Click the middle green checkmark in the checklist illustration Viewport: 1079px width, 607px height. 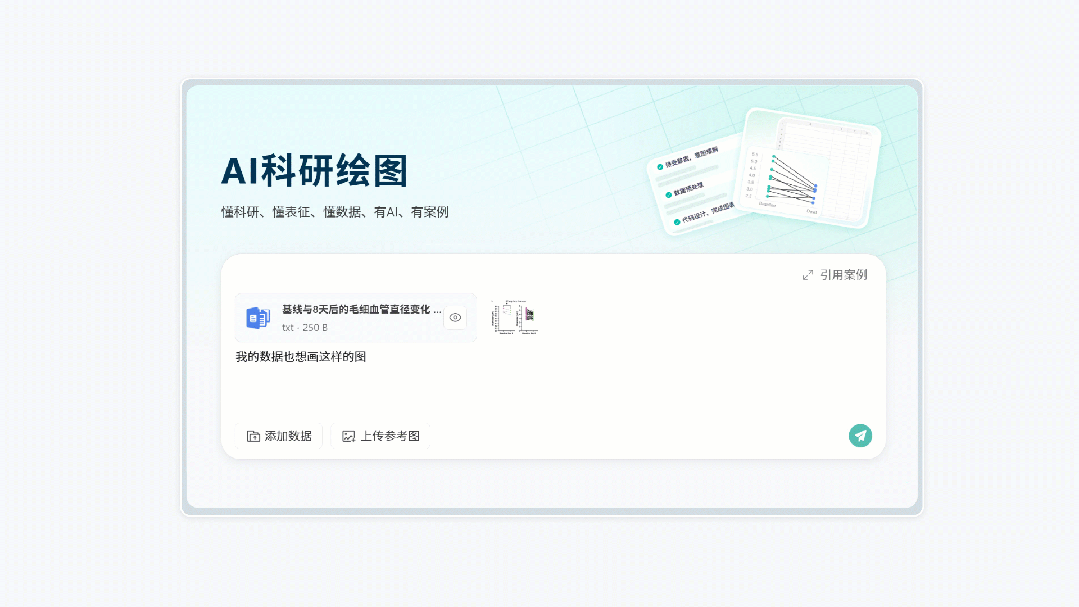click(x=667, y=194)
